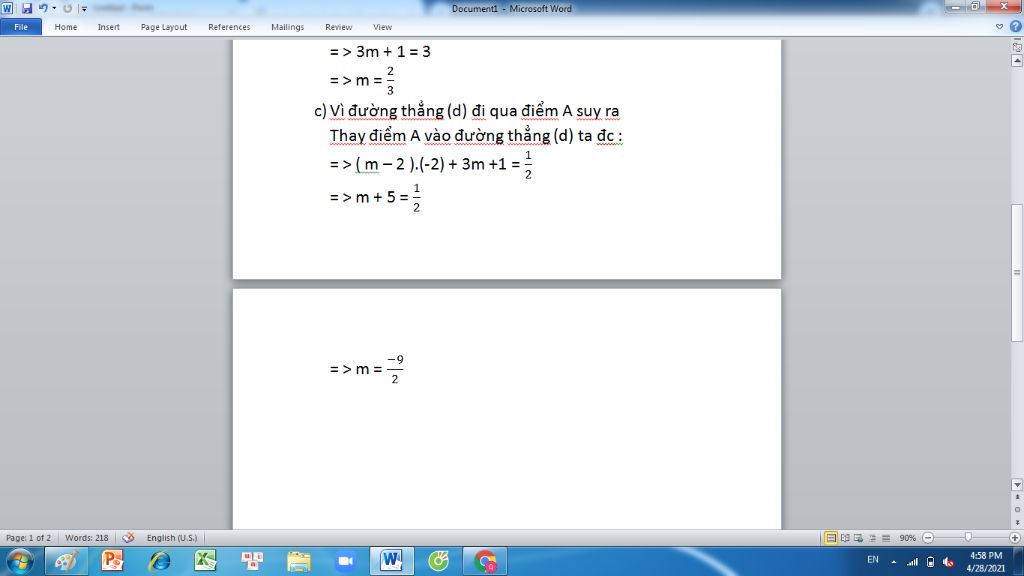This screenshot has height=576, width=1024.
Task: Click the Show Desktop strip
Action: click(x=1019, y=562)
